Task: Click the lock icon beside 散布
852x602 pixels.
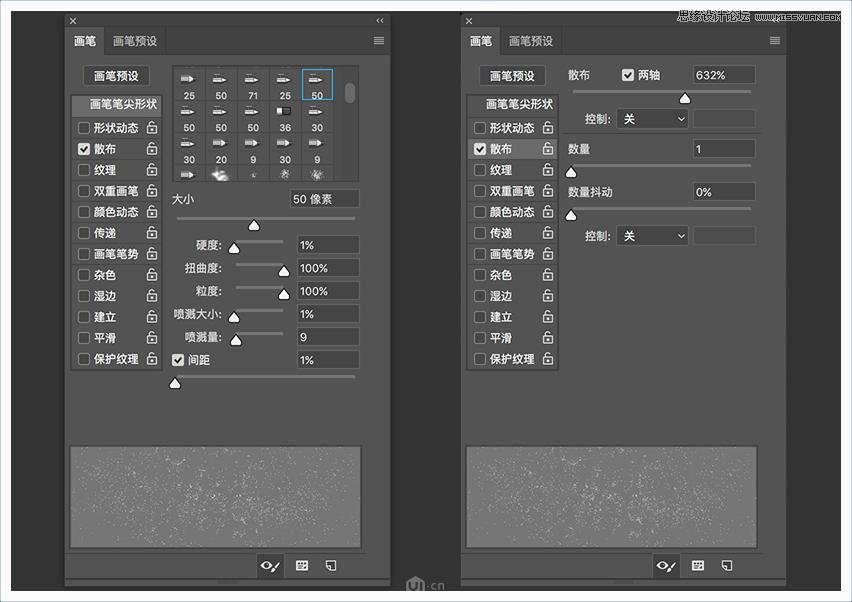Action: click(151, 149)
